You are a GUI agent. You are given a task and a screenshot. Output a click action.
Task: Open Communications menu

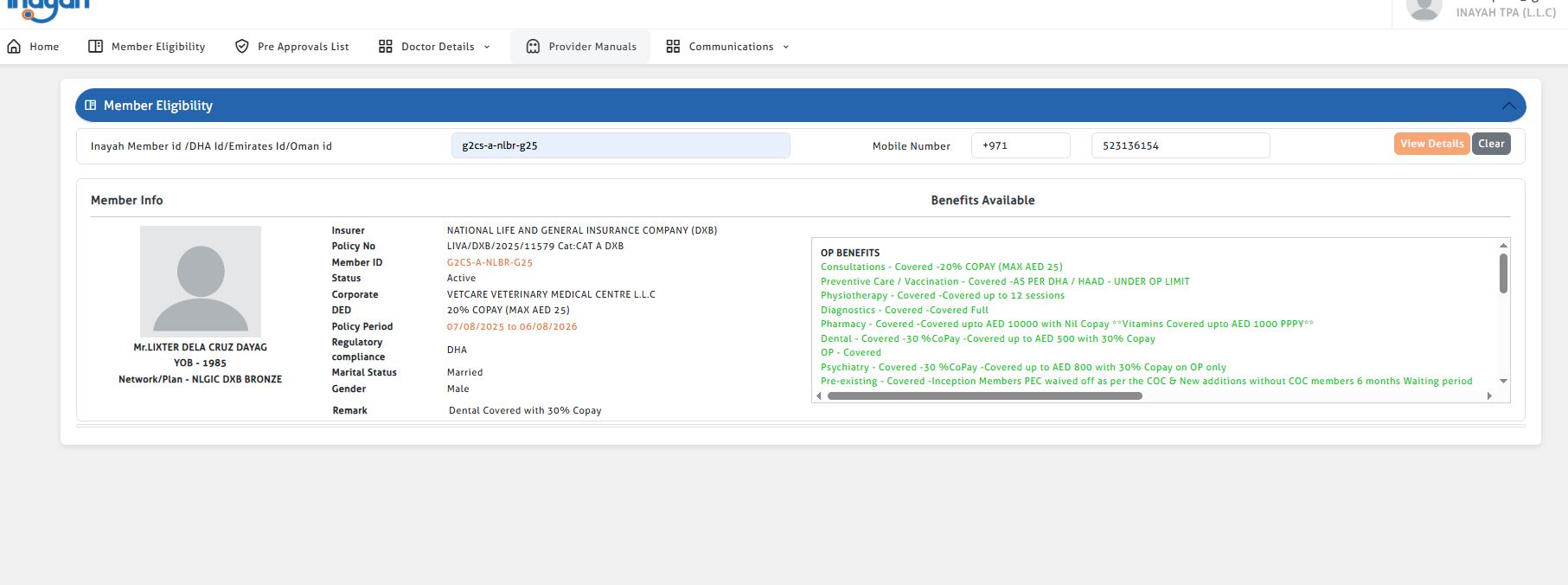(x=728, y=47)
